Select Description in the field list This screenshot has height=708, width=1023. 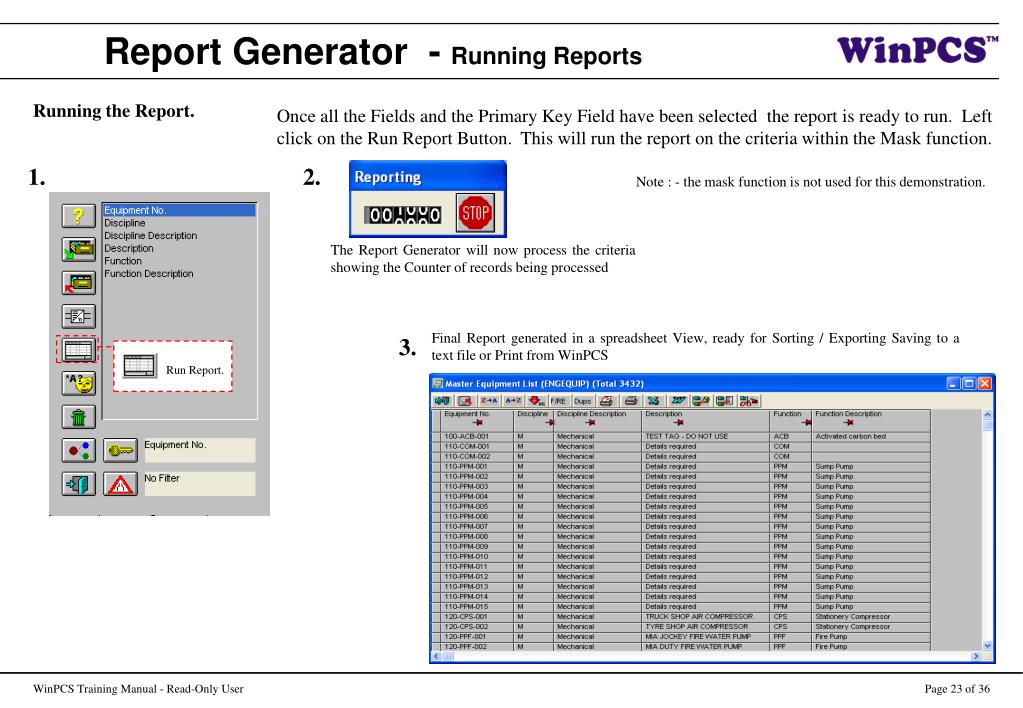179,248
